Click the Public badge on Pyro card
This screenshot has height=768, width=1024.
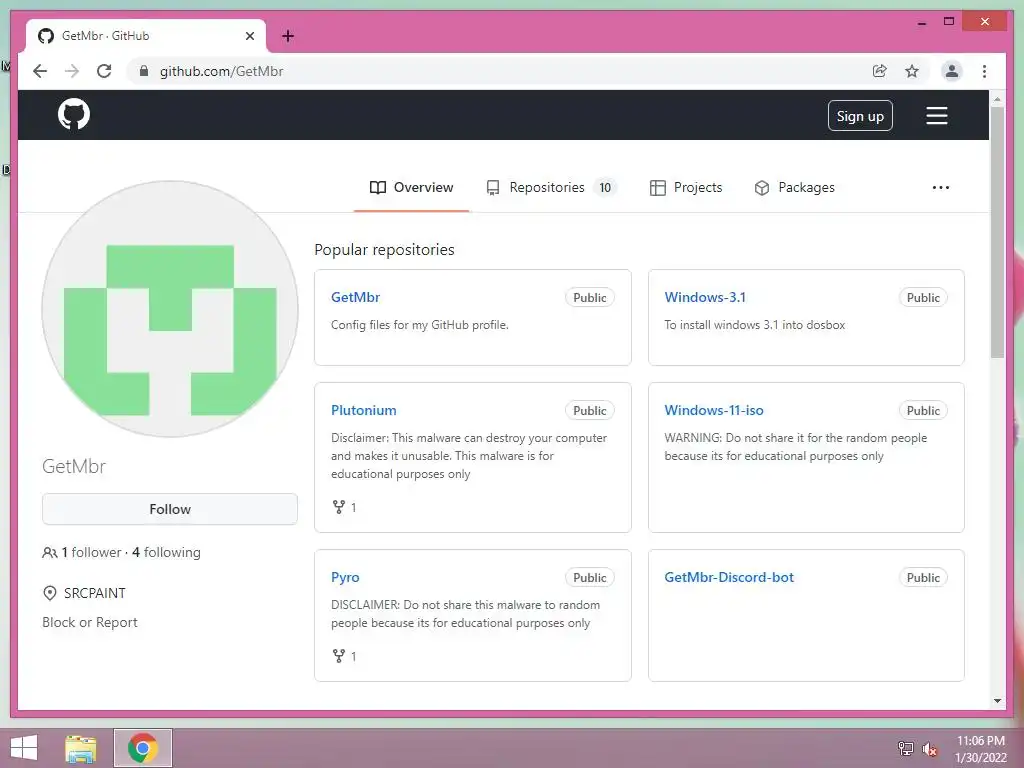click(x=590, y=578)
